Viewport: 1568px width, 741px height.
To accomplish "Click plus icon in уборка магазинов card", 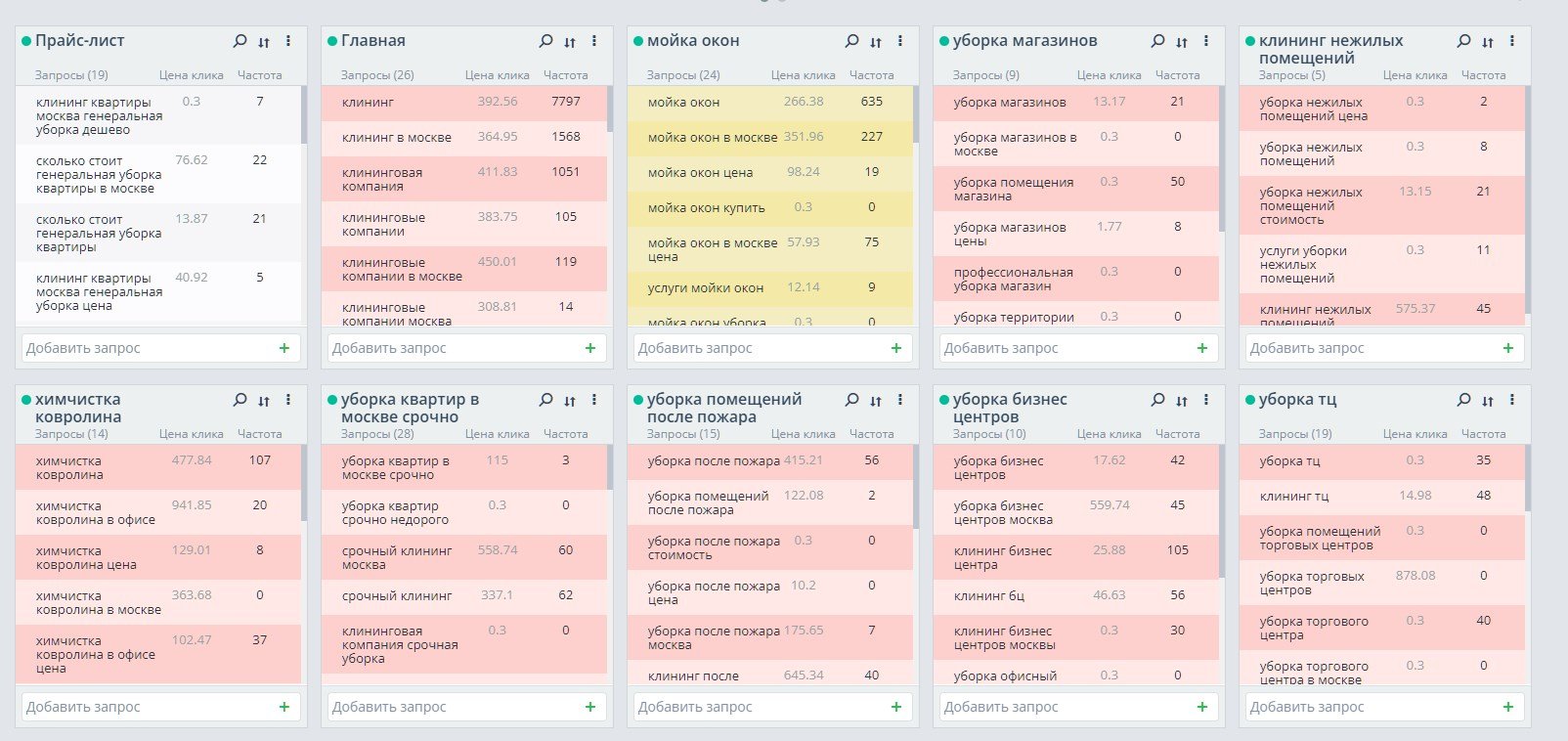I will pos(1201,348).
